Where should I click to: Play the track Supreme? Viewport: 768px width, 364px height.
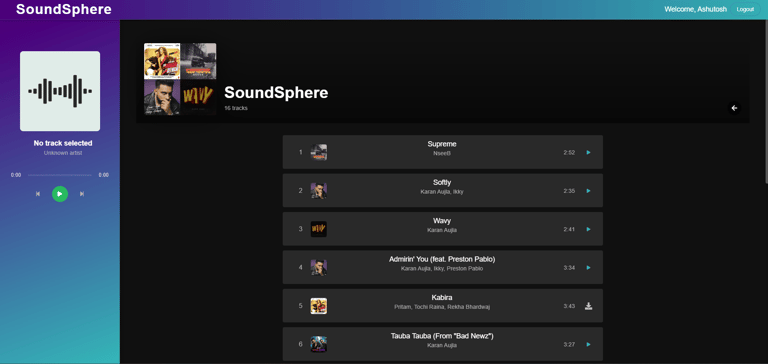click(588, 152)
